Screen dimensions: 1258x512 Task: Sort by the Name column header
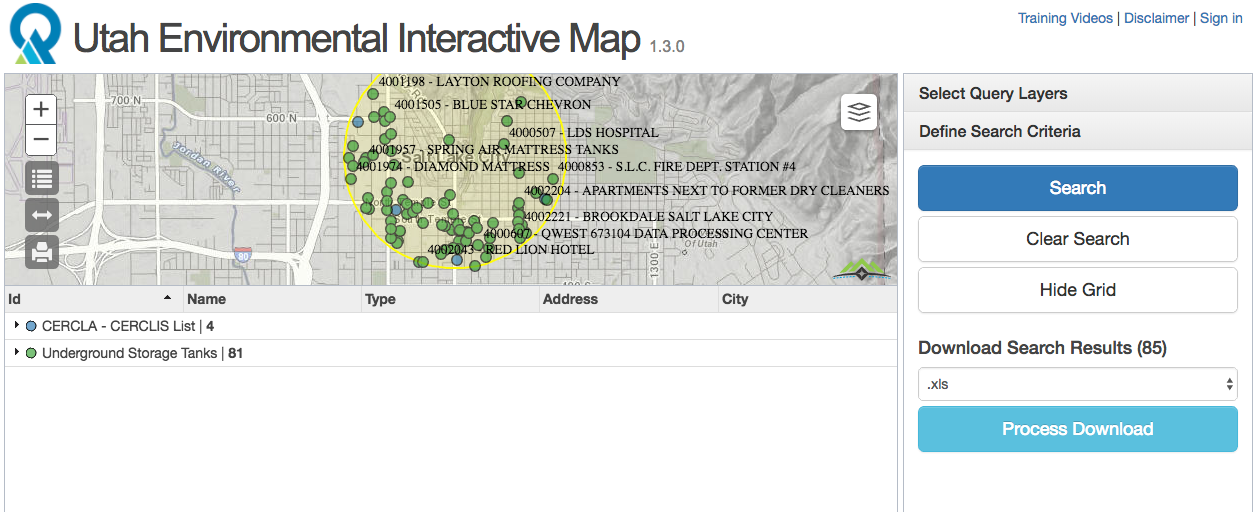click(271, 299)
